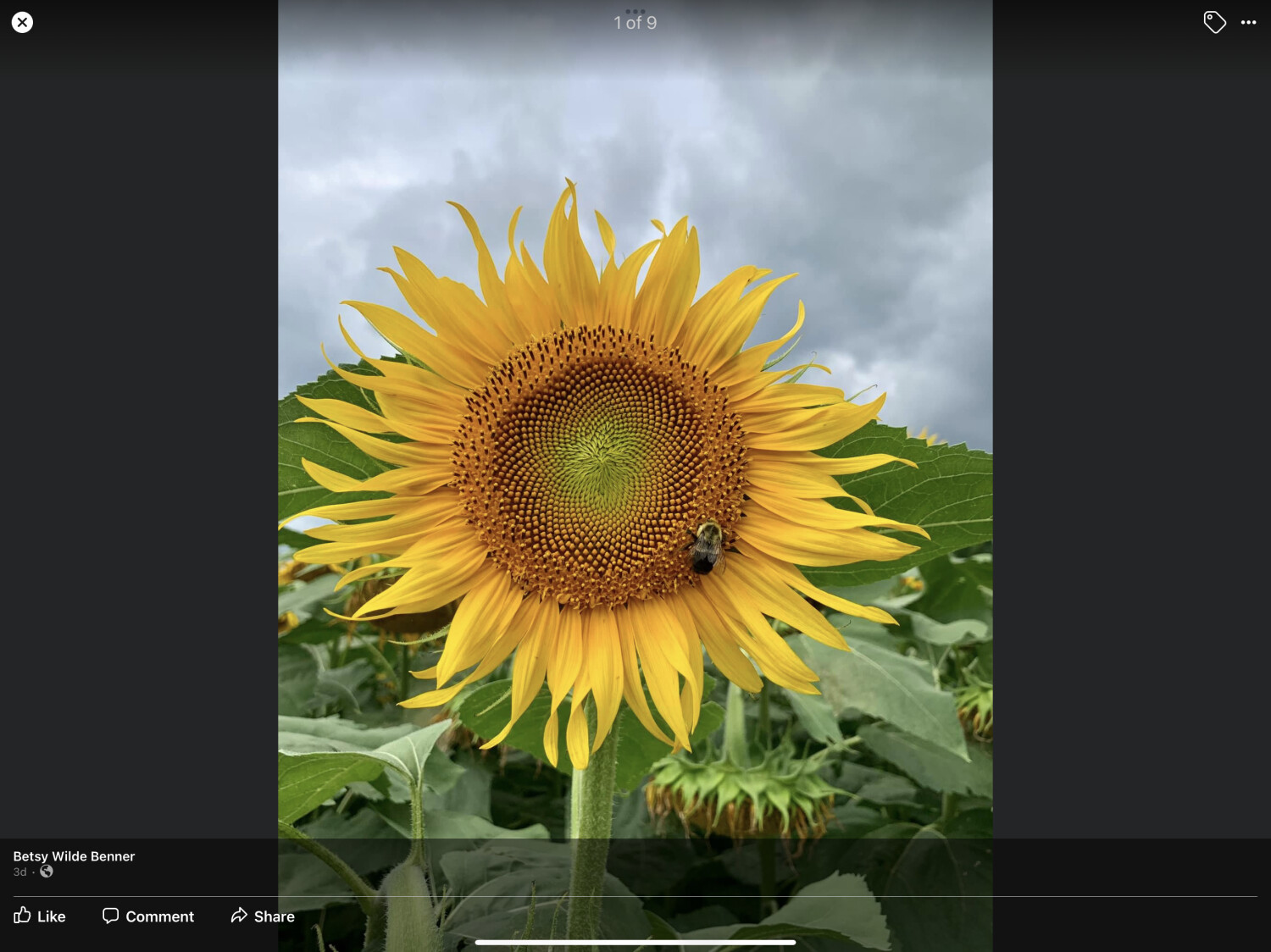This screenshot has width=1271, height=952.
Task: Tap the sunflower photo to hide overlays
Action: click(x=635, y=466)
